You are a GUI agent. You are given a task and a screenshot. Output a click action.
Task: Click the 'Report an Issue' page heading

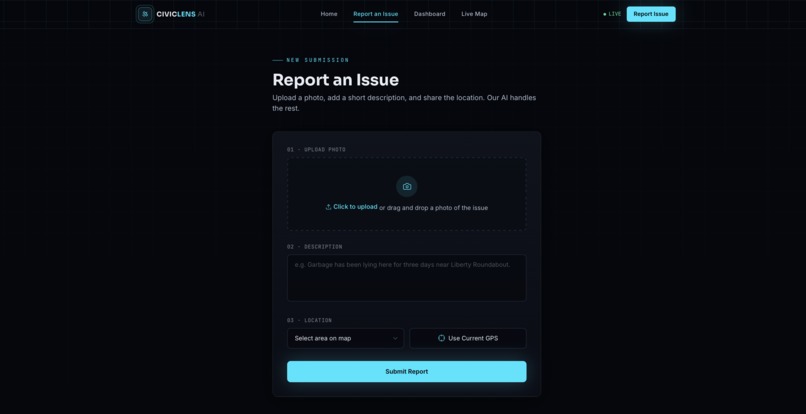(x=336, y=80)
